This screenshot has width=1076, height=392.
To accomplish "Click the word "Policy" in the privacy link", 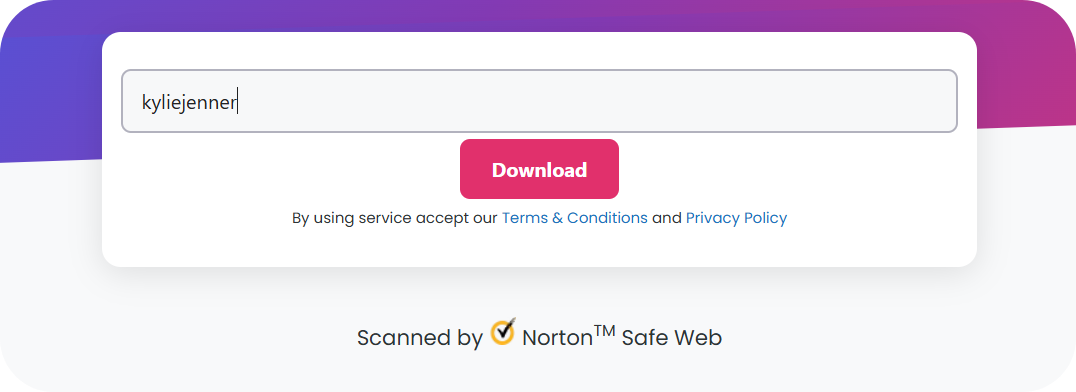I will point(766,218).
